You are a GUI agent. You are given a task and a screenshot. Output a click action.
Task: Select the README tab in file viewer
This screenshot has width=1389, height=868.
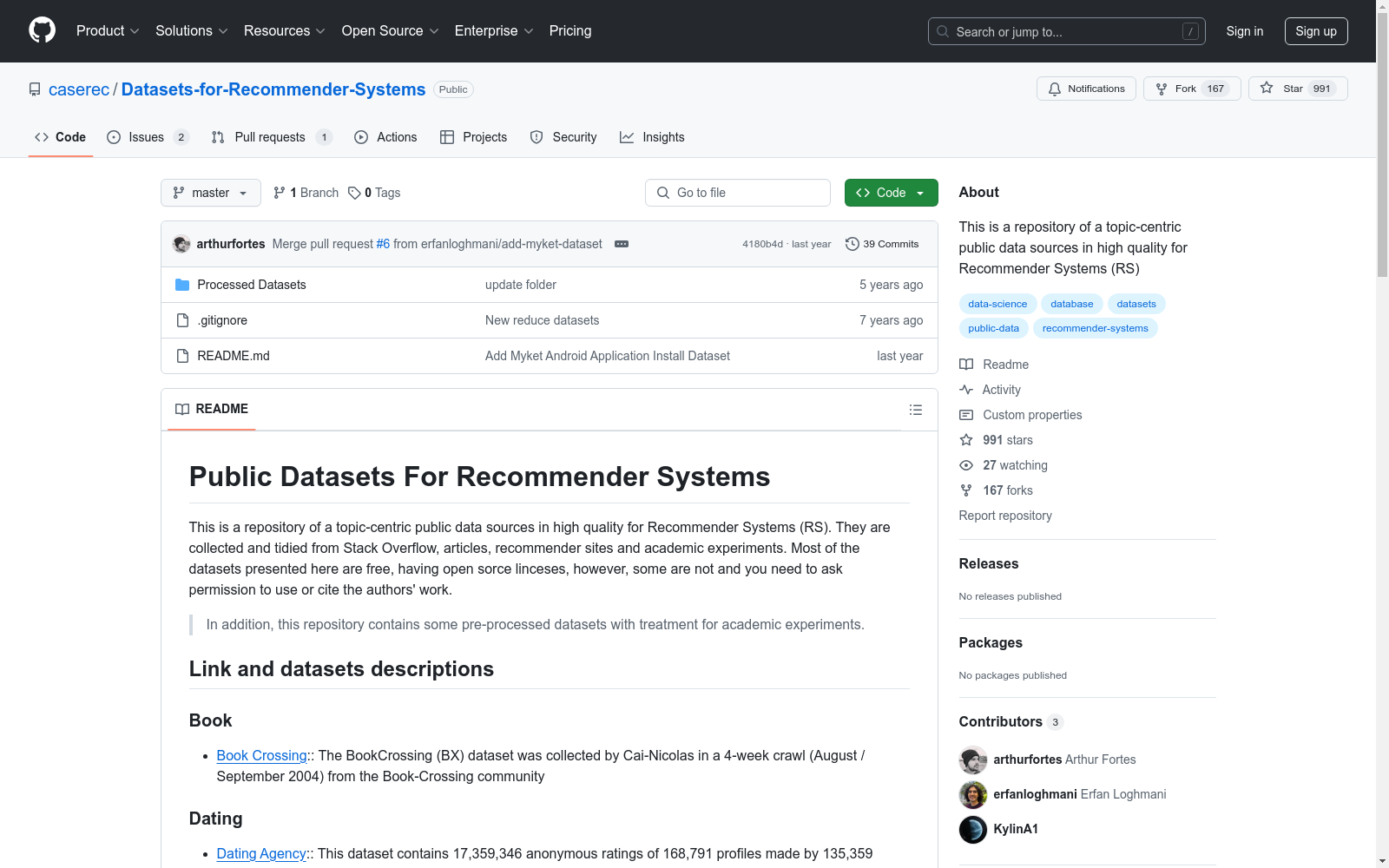point(212,409)
